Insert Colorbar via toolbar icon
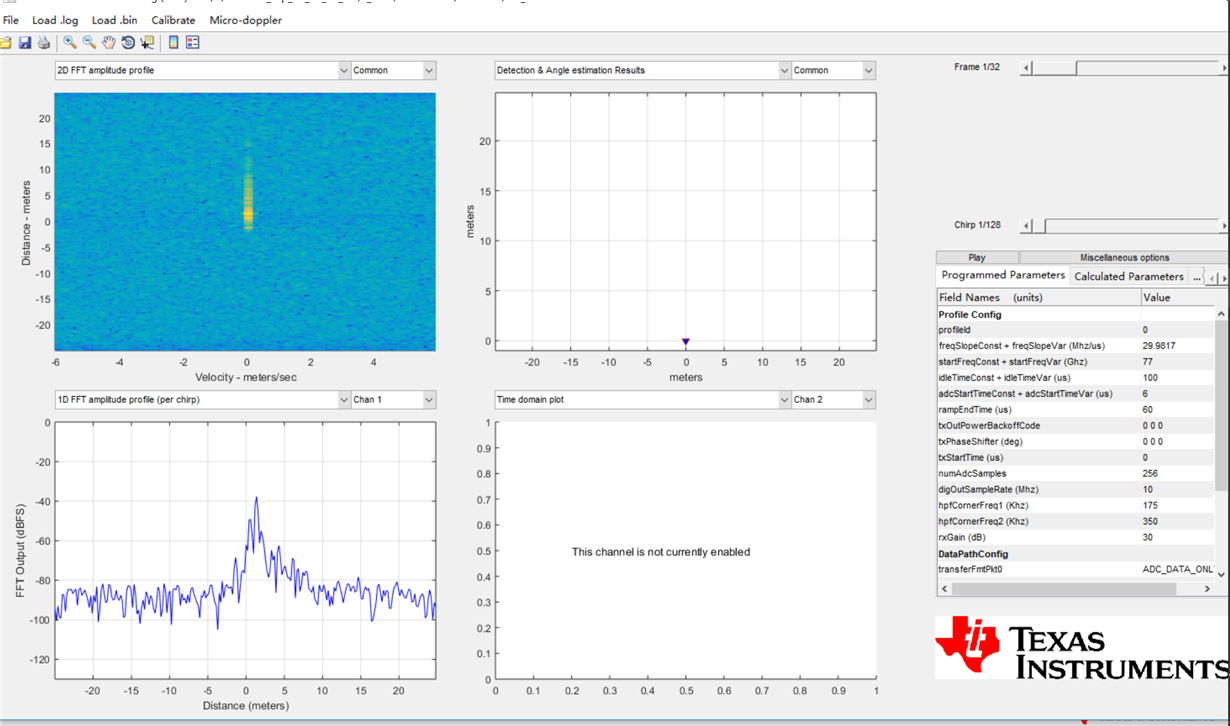The width and height of the screenshot is (1230, 726). point(173,43)
